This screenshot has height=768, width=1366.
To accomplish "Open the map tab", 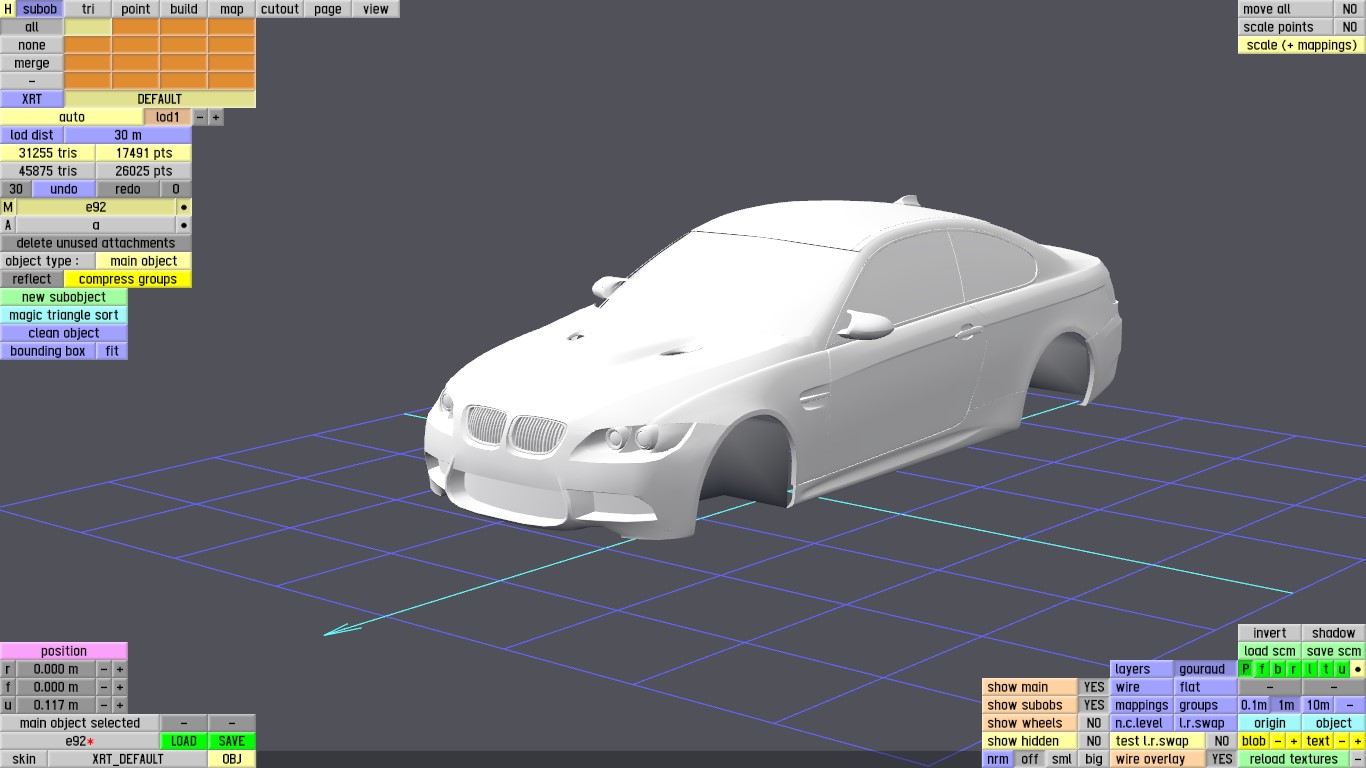I will (x=232, y=9).
